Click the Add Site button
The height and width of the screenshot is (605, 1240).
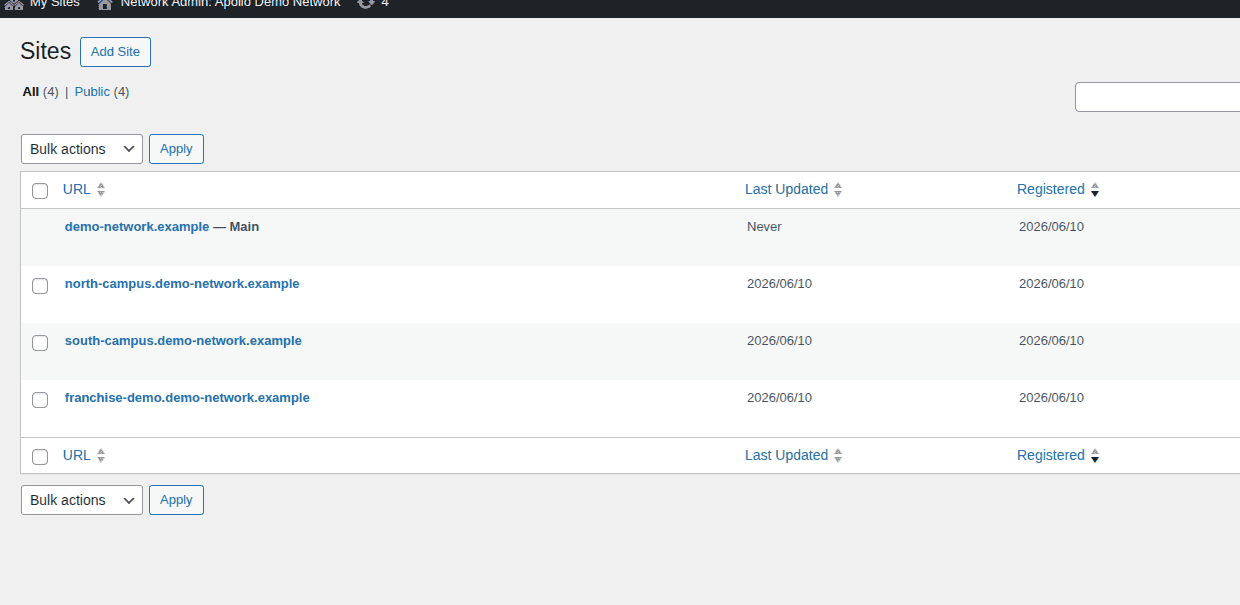pyautogui.click(x=115, y=52)
